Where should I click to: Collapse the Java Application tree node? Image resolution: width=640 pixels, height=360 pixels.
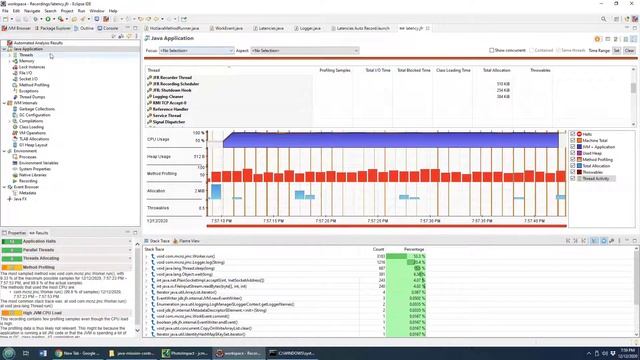tap(4, 49)
